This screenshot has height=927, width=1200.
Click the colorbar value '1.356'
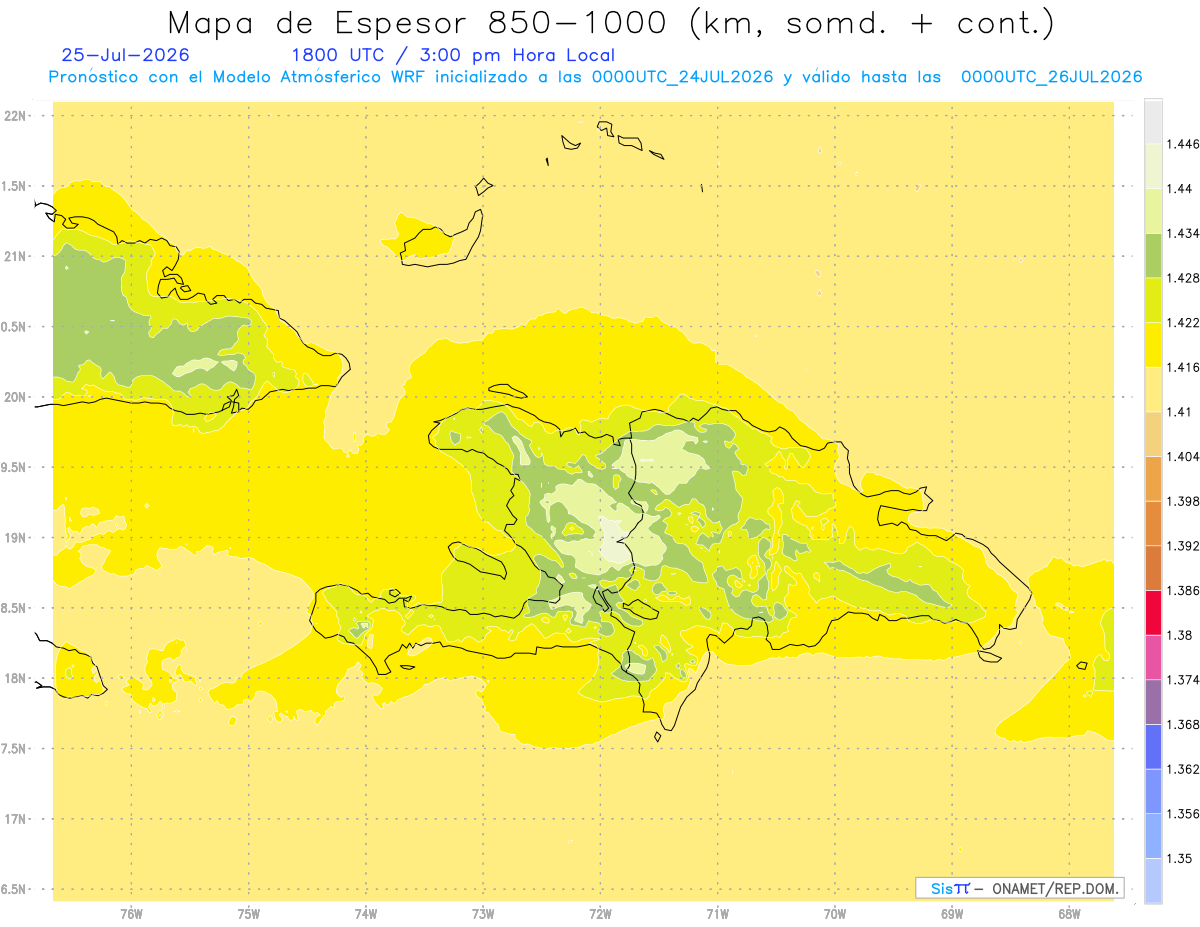1183,814
